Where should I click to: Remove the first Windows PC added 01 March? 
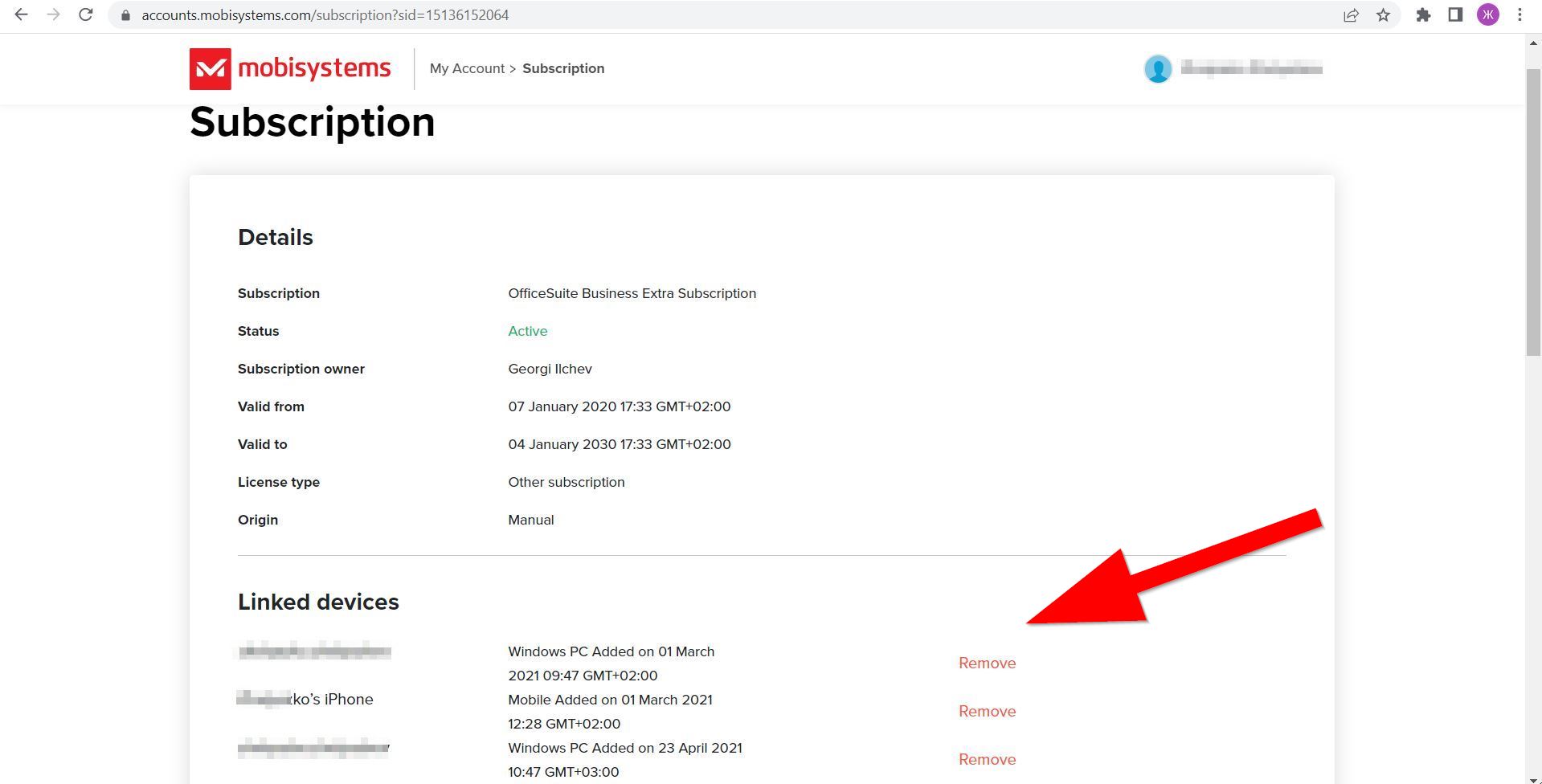(x=987, y=664)
